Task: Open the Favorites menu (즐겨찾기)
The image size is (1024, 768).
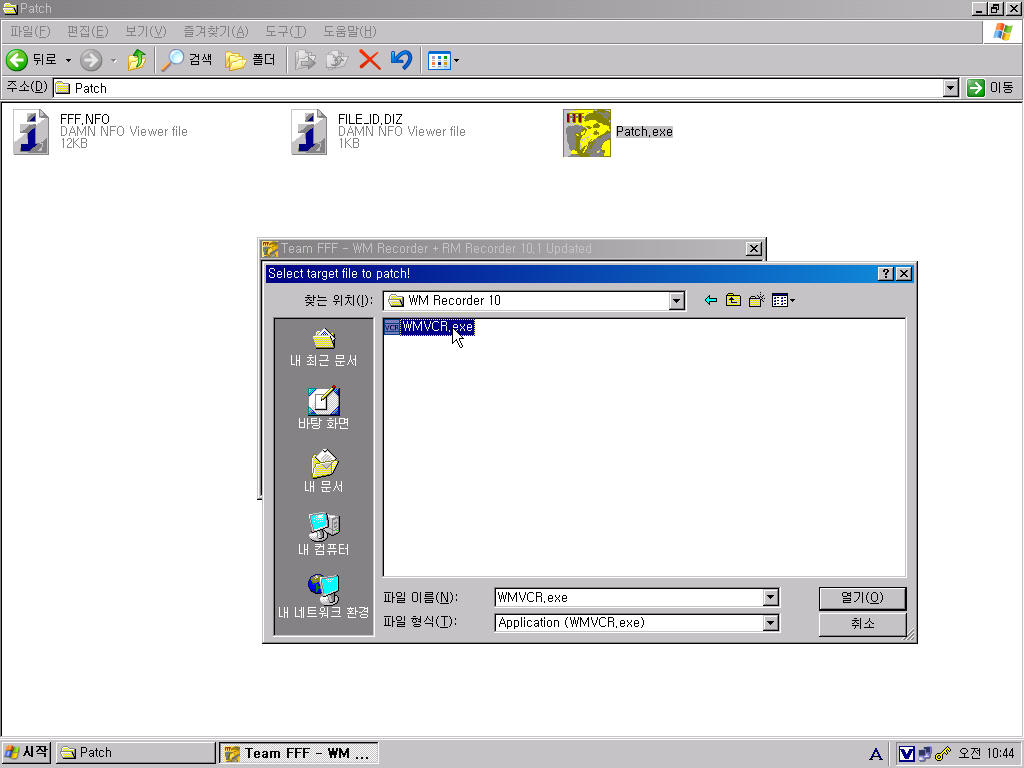Action: (216, 31)
